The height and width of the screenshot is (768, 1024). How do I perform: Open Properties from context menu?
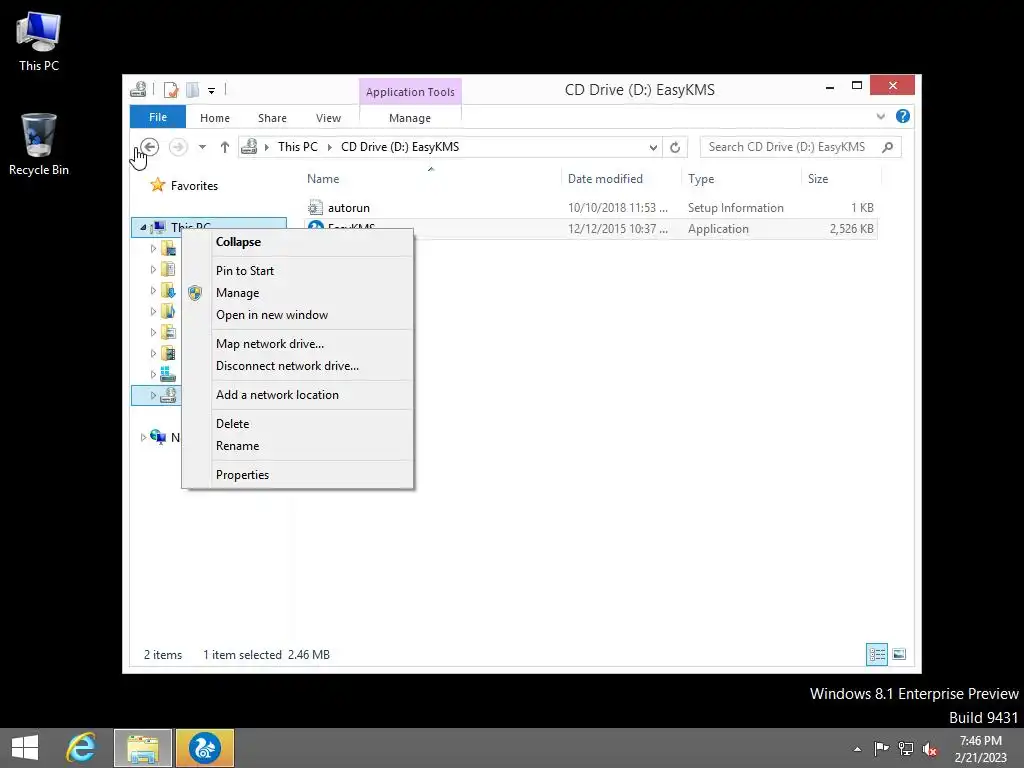[297, 475]
